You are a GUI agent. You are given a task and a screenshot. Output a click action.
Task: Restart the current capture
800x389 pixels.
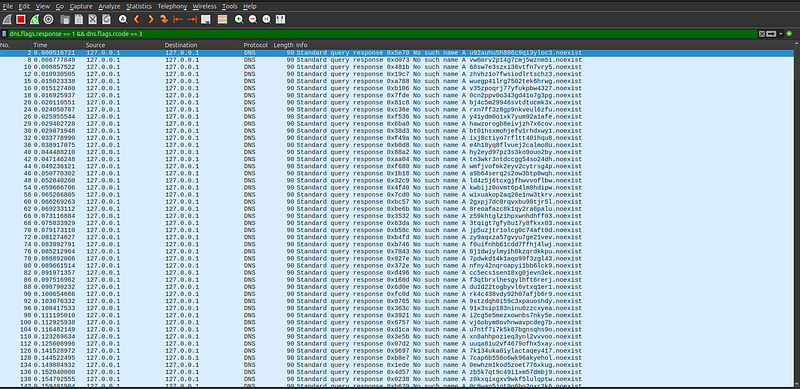click(x=34, y=19)
